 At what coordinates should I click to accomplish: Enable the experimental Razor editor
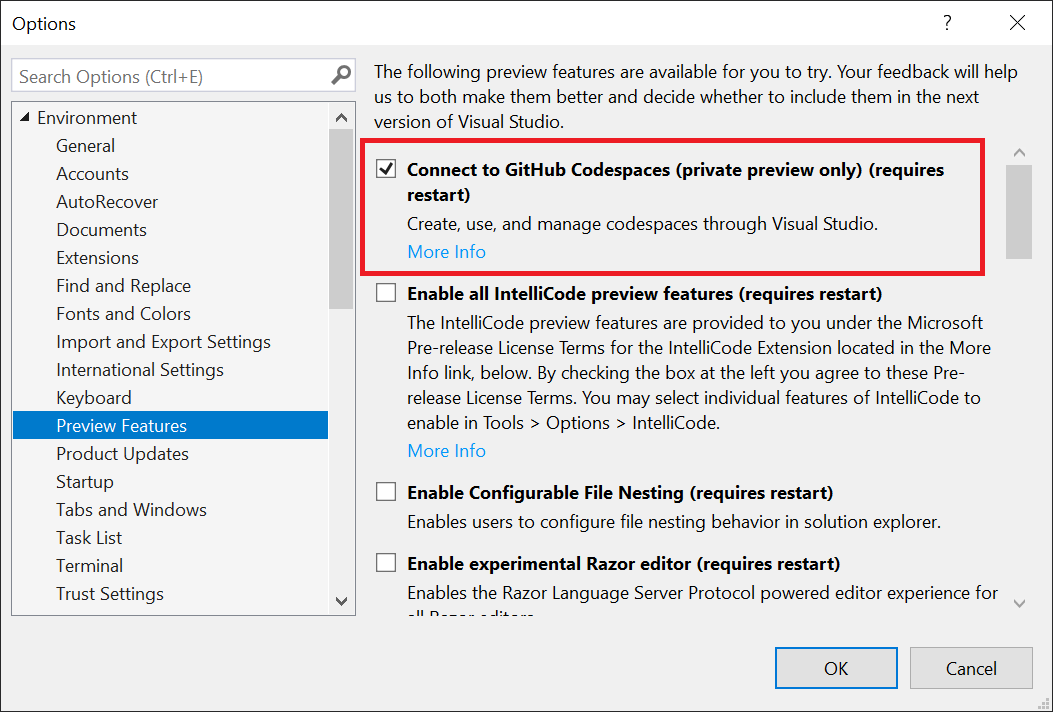pyautogui.click(x=386, y=562)
